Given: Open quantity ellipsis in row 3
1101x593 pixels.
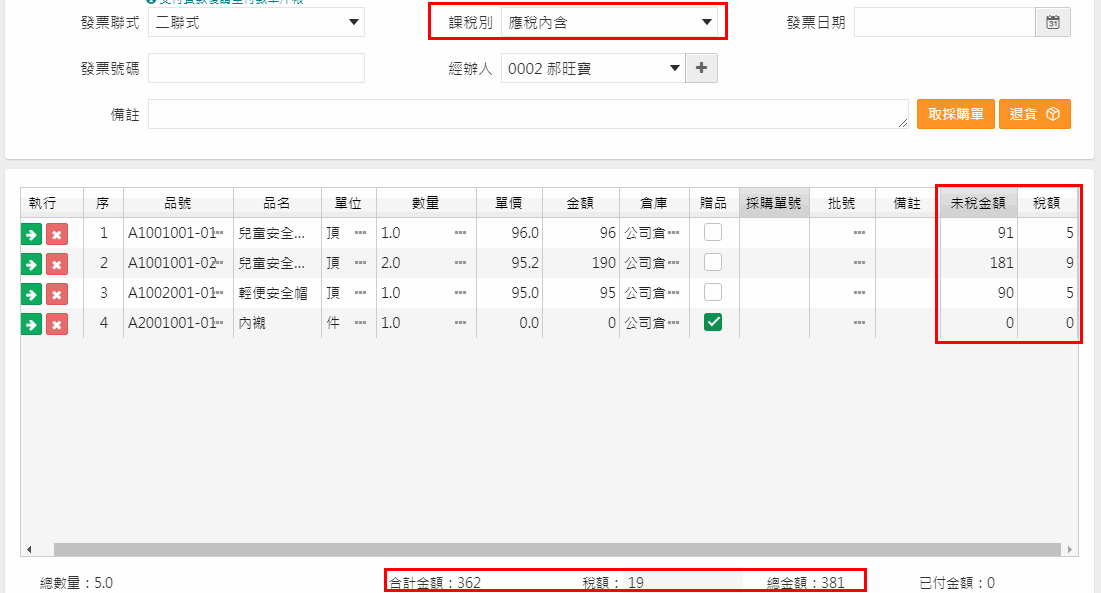Looking at the screenshot, I should 461,293.
